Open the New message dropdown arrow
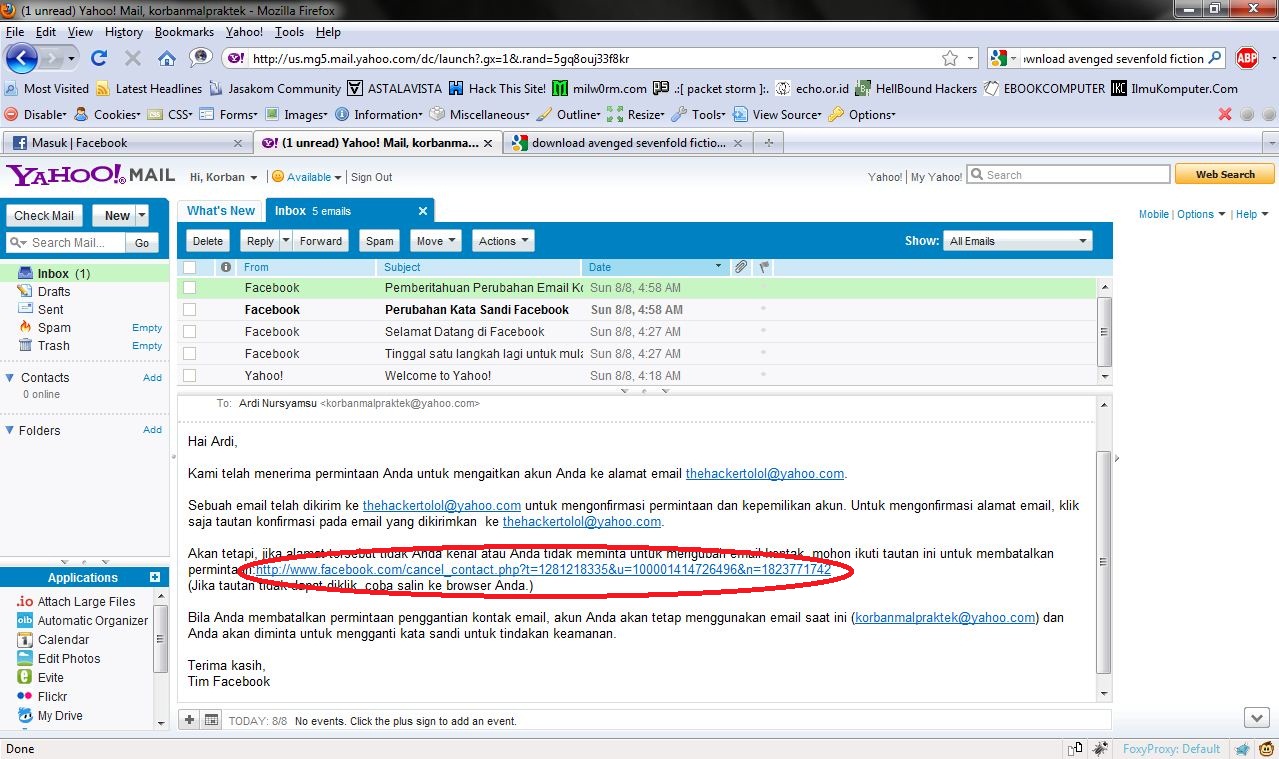Viewport: 1279px width, 759px height. tap(142, 215)
